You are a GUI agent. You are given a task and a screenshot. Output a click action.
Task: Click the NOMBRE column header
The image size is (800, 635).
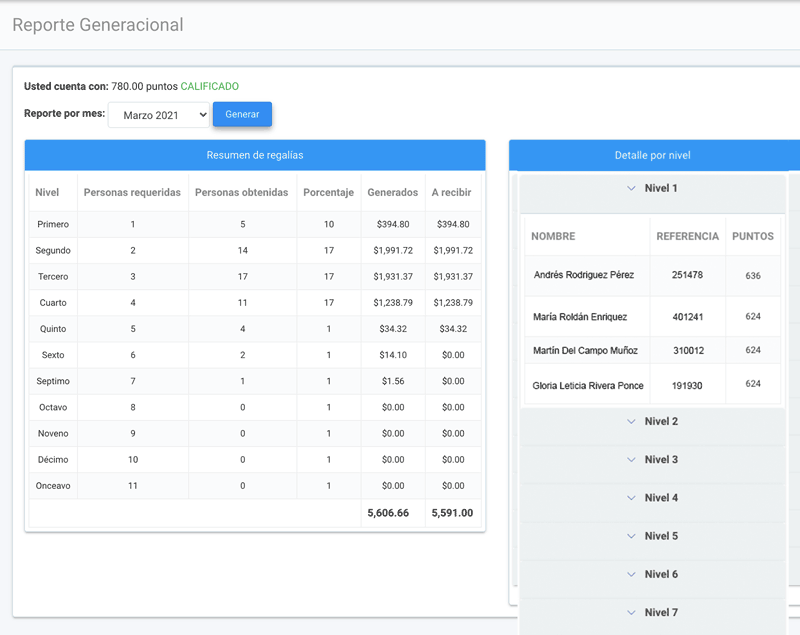tap(553, 237)
